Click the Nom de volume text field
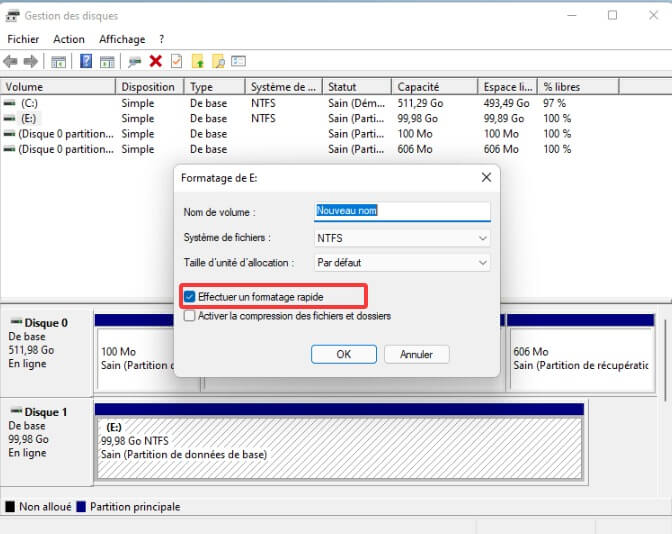This screenshot has width=672, height=534. click(402, 211)
